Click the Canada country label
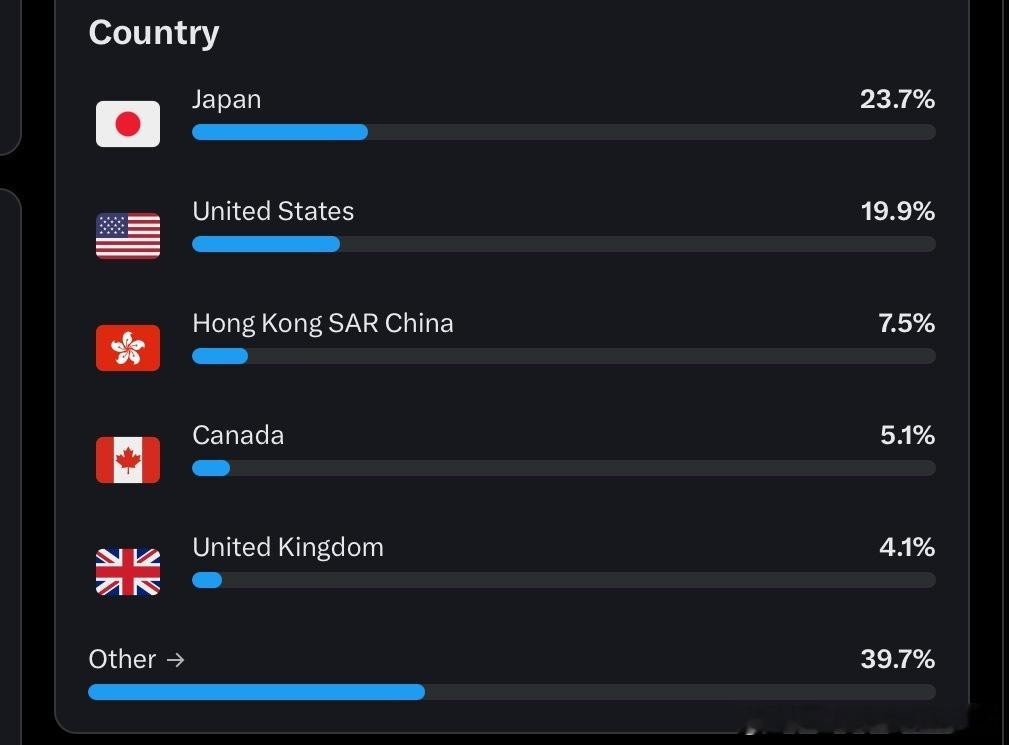Screen dimensions: 1009x745 click(238, 436)
